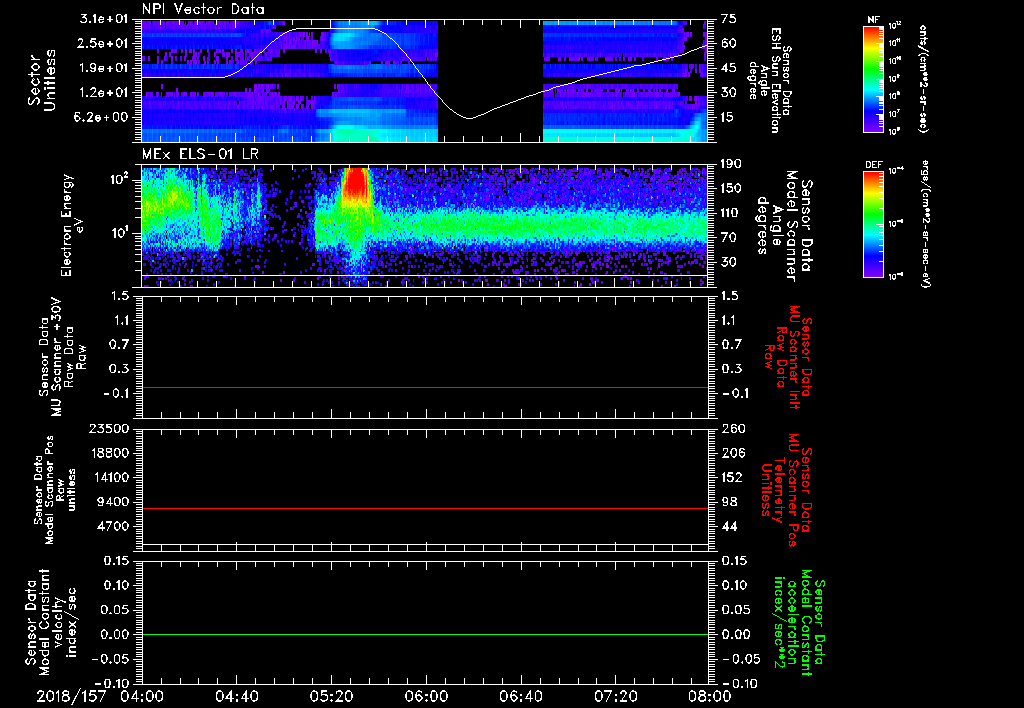The height and width of the screenshot is (708, 1024).
Task: Click the Model Scanner Pos Raw axis label
Action: (56, 490)
